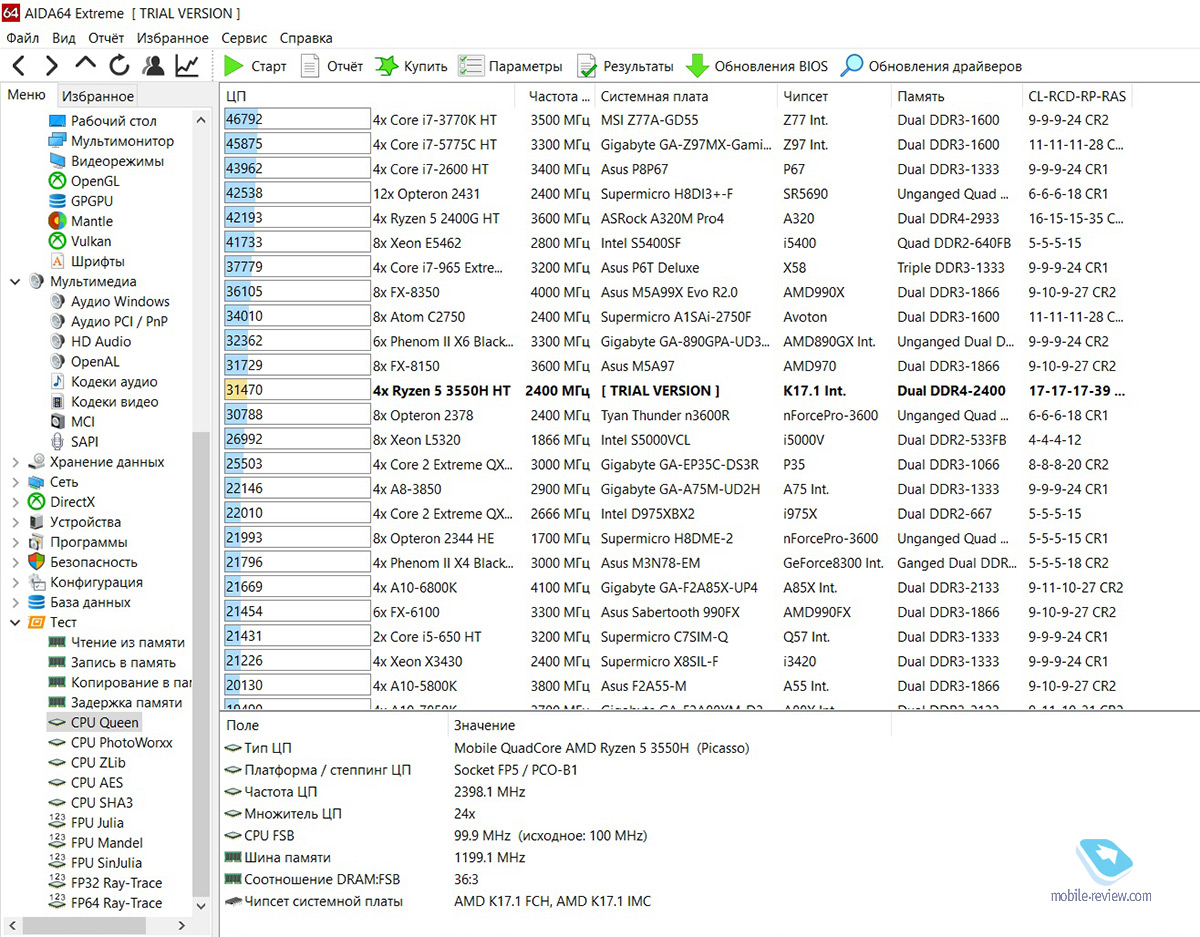Sort by CL-RCD-RP-RAS column header
This screenshot has width=1200, height=937.
tap(1077, 96)
